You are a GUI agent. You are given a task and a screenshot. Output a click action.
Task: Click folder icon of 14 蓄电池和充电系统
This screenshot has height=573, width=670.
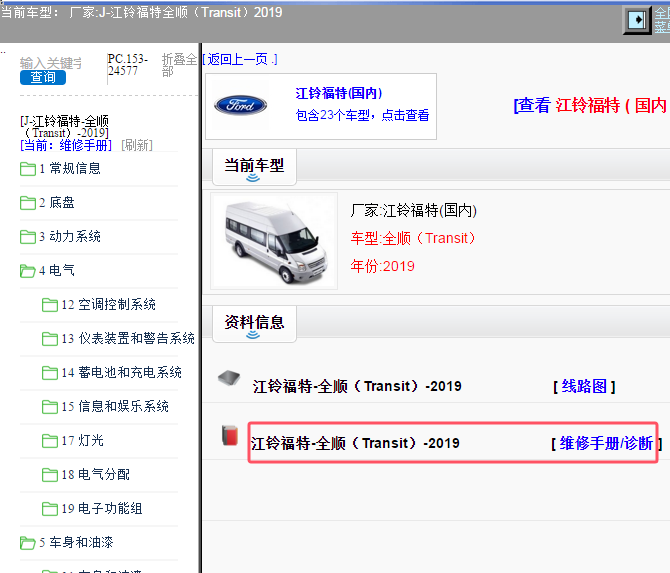point(50,373)
